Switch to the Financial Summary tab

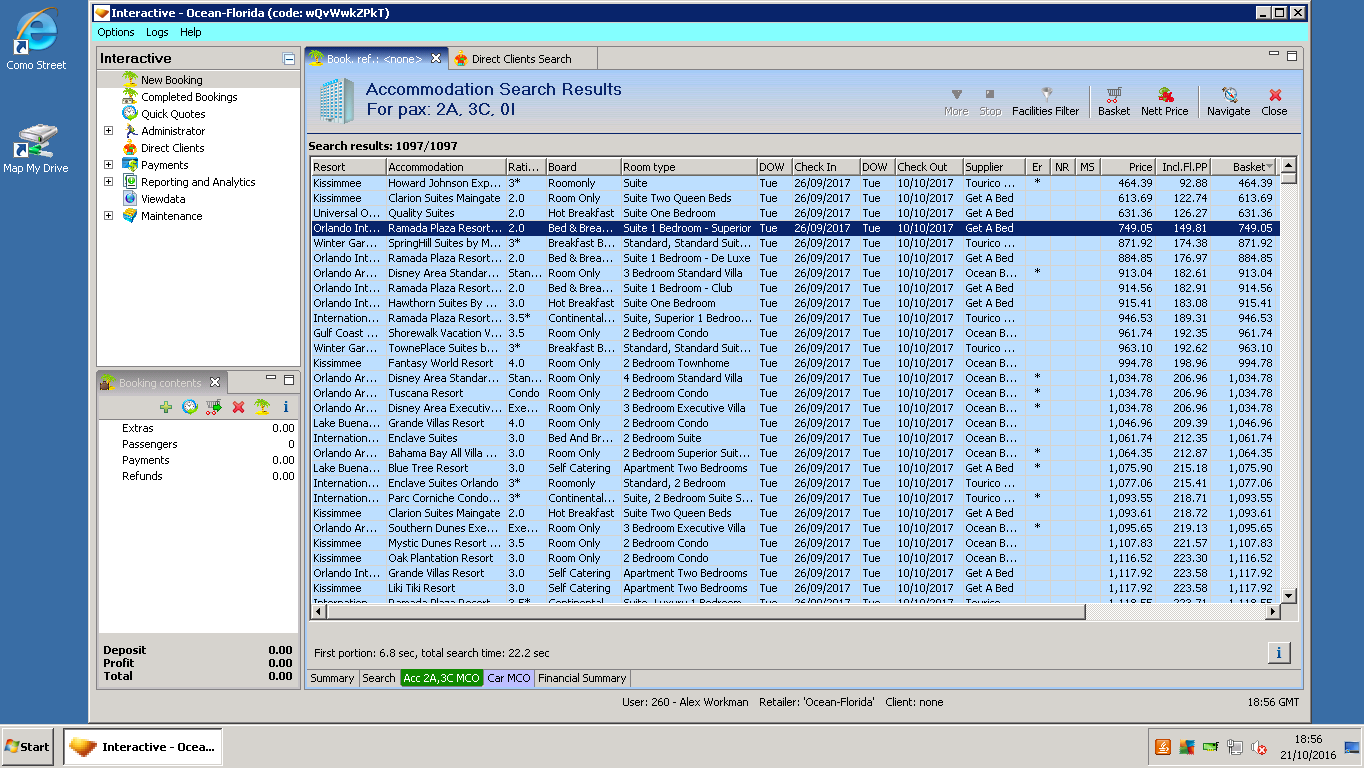click(x=581, y=678)
